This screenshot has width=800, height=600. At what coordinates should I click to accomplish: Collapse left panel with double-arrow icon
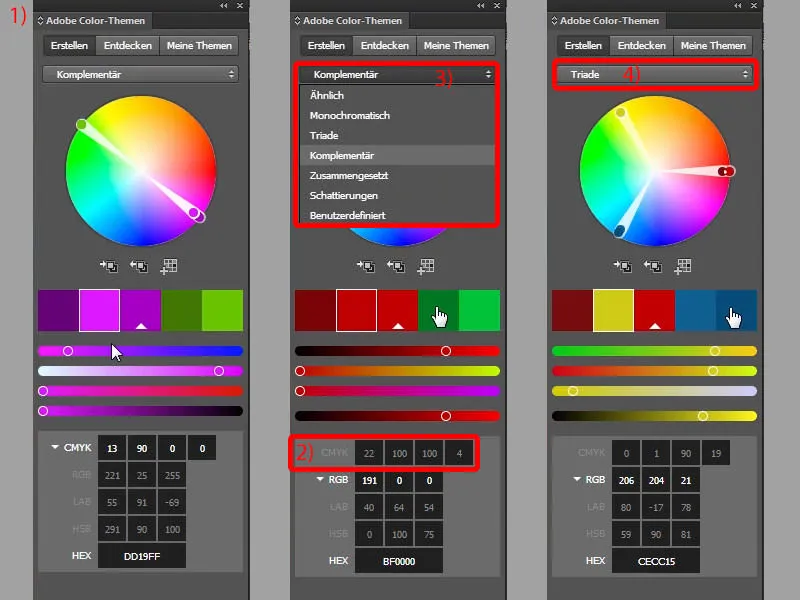coord(223,6)
